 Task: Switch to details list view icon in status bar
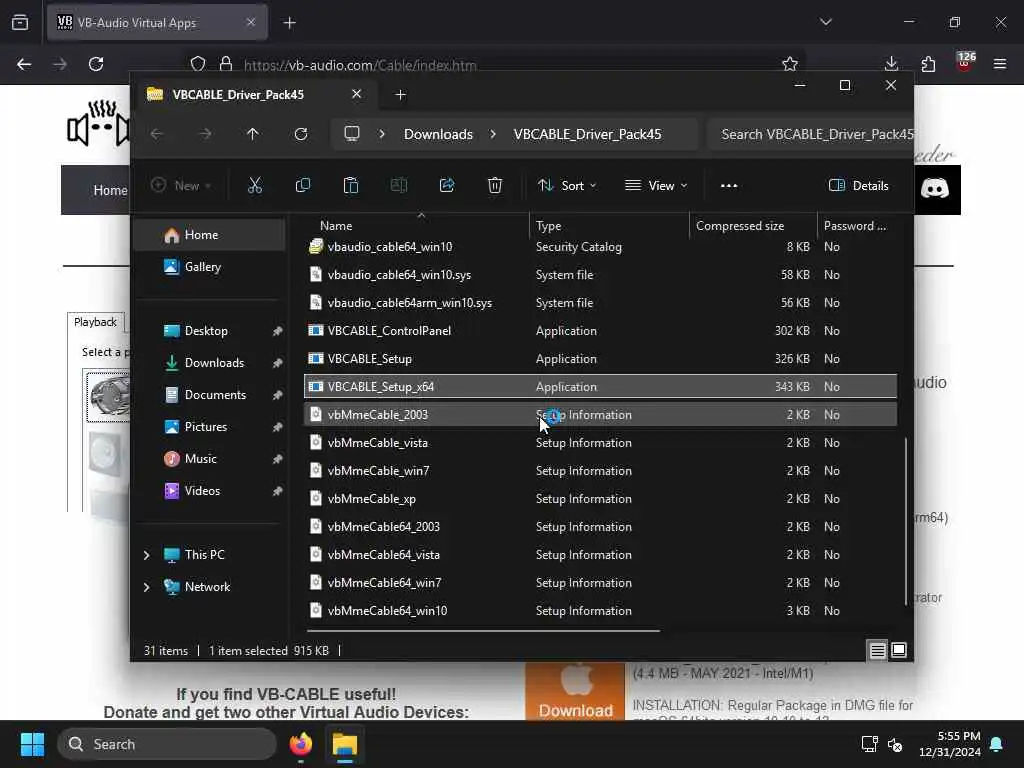point(877,650)
